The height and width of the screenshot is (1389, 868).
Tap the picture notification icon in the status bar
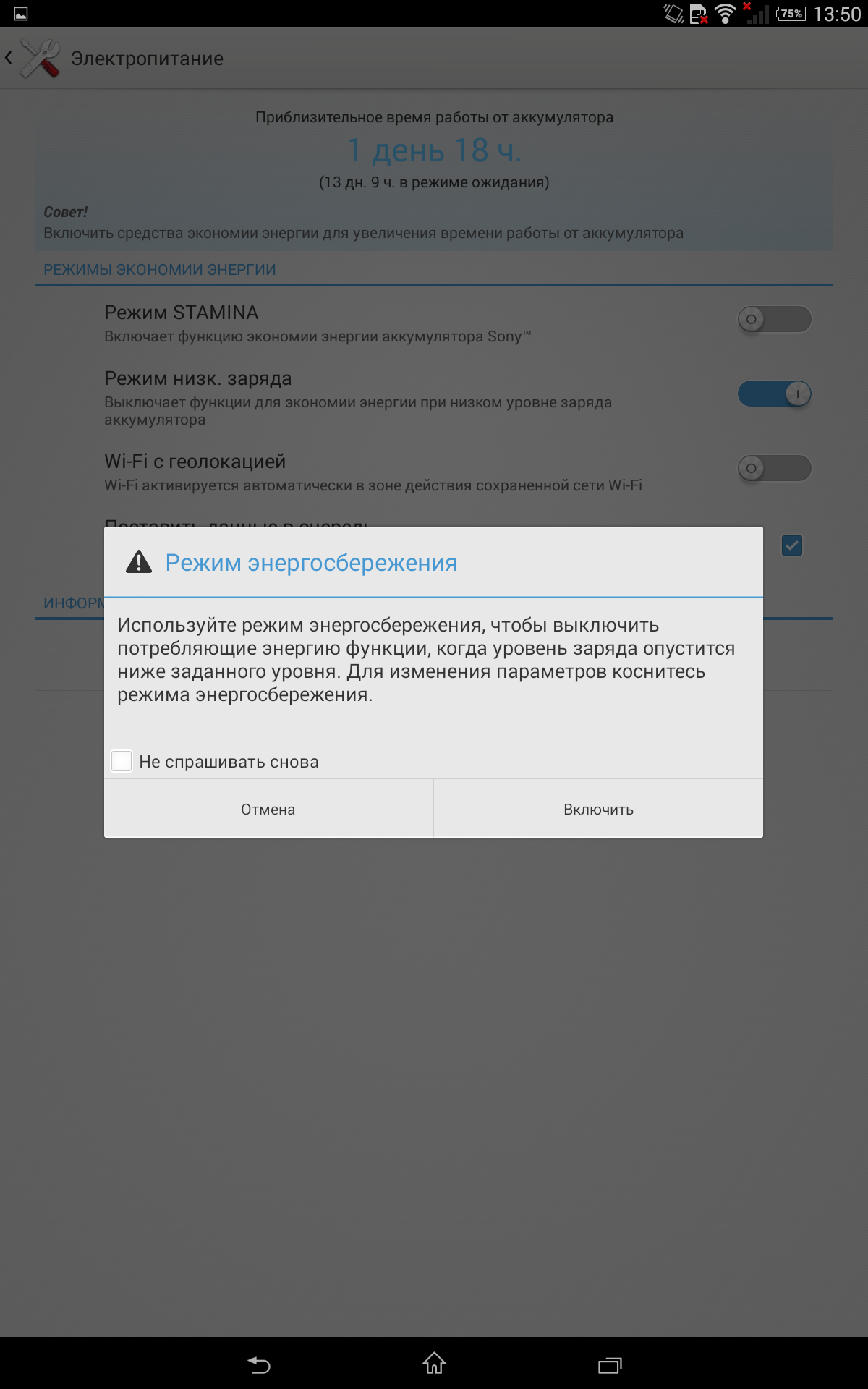21,14
